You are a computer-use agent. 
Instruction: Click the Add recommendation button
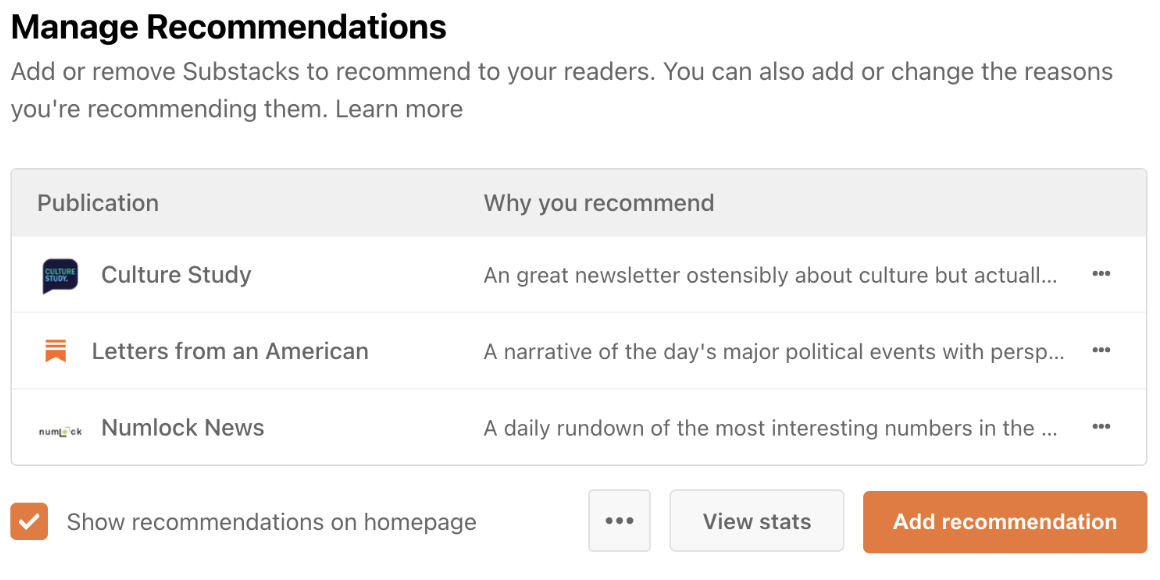(x=1005, y=522)
